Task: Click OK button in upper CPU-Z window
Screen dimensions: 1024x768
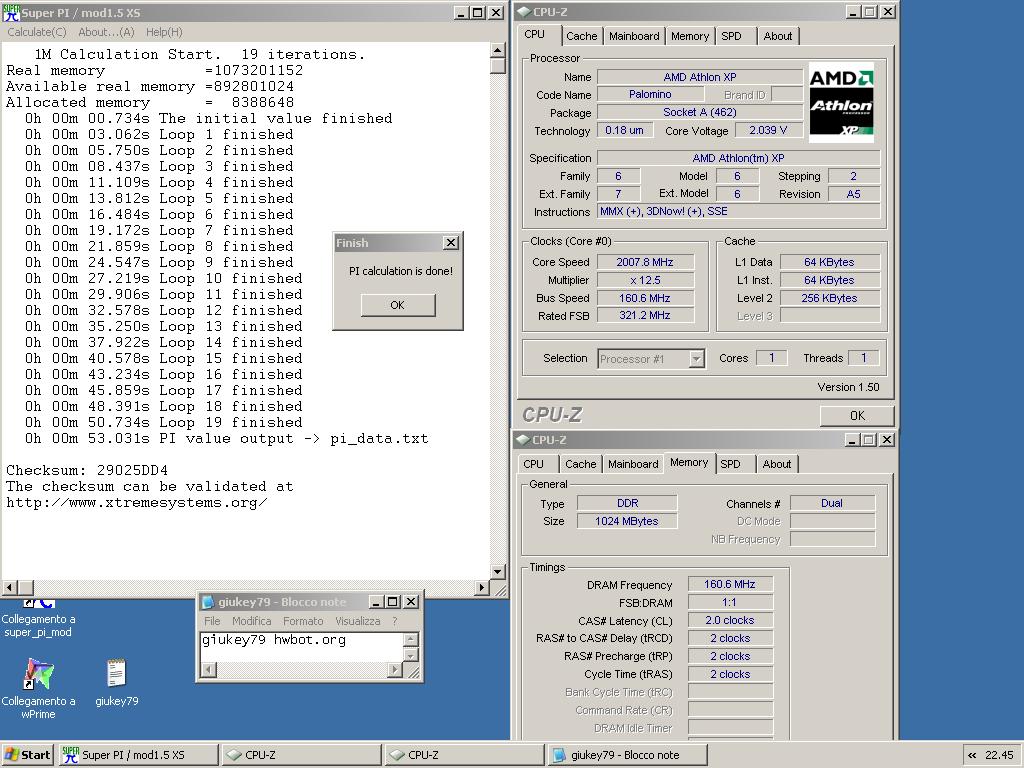Action: click(857, 415)
